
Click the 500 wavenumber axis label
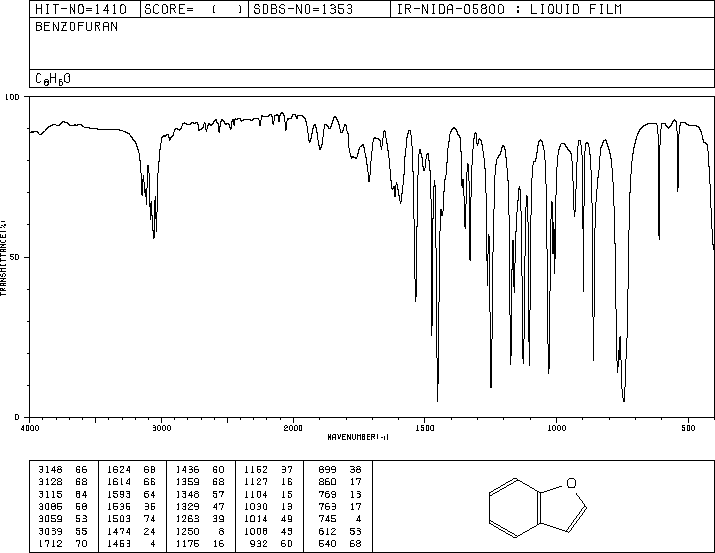[688, 428]
